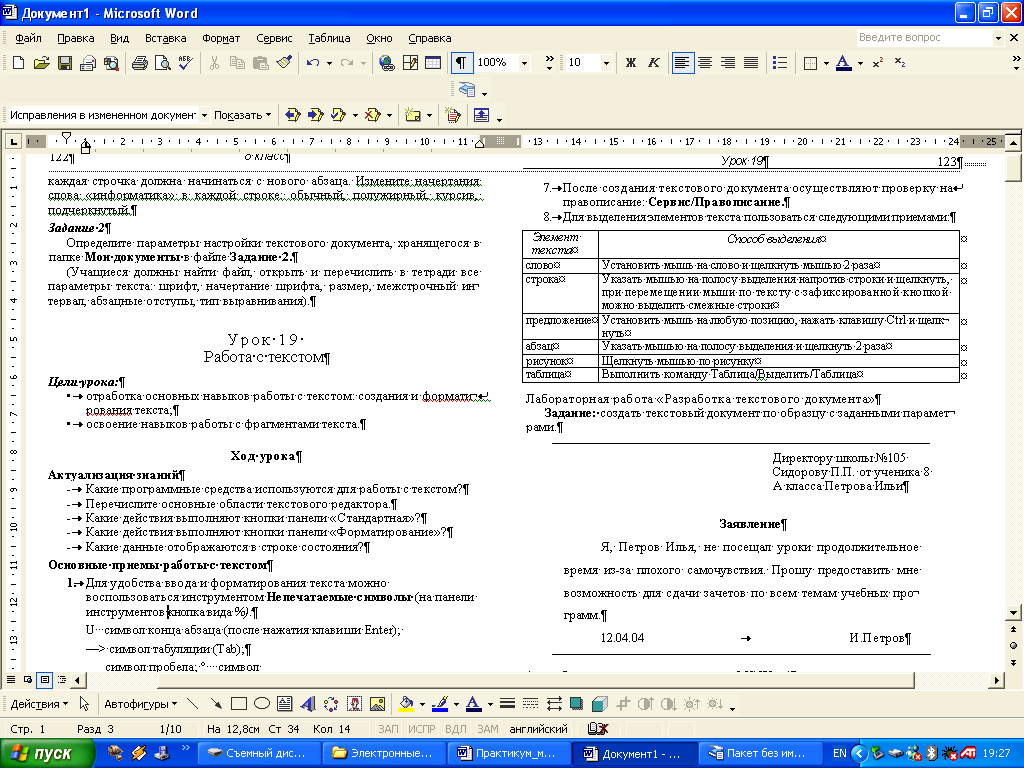The height and width of the screenshot is (768, 1024).
Task: Apply subscript formatting x₂
Action: click(900, 63)
